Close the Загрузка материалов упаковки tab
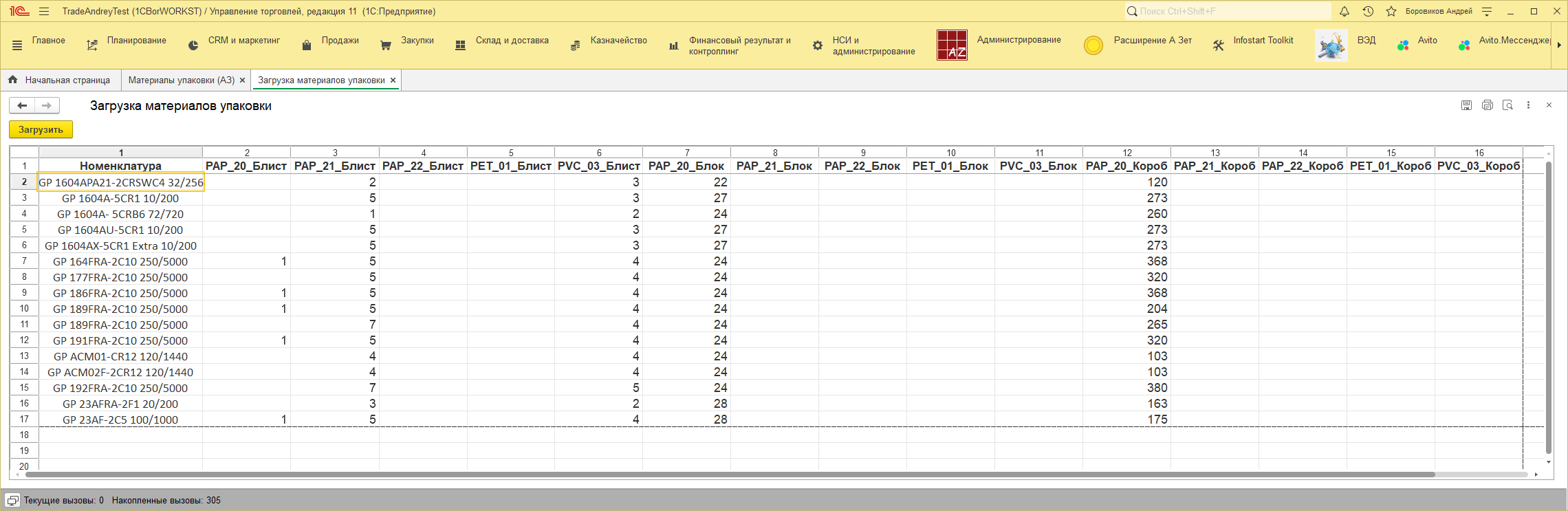The height and width of the screenshot is (511, 1568). (x=393, y=80)
